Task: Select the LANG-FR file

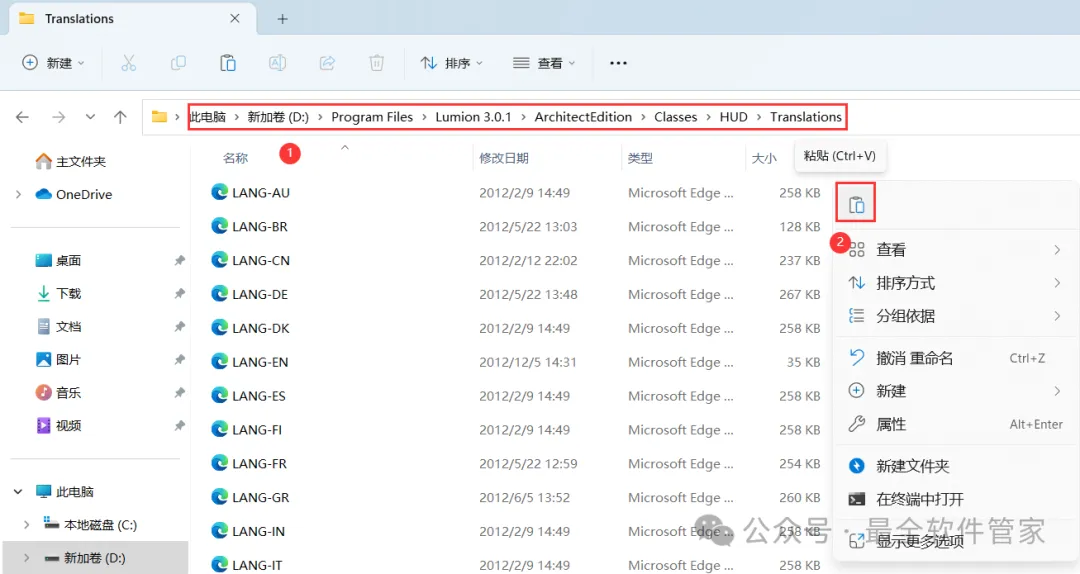Action: point(249,463)
